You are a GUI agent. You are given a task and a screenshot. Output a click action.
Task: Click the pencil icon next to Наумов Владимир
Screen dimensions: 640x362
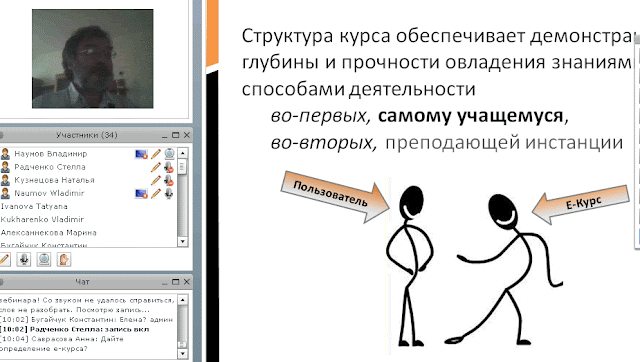tap(156, 154)
